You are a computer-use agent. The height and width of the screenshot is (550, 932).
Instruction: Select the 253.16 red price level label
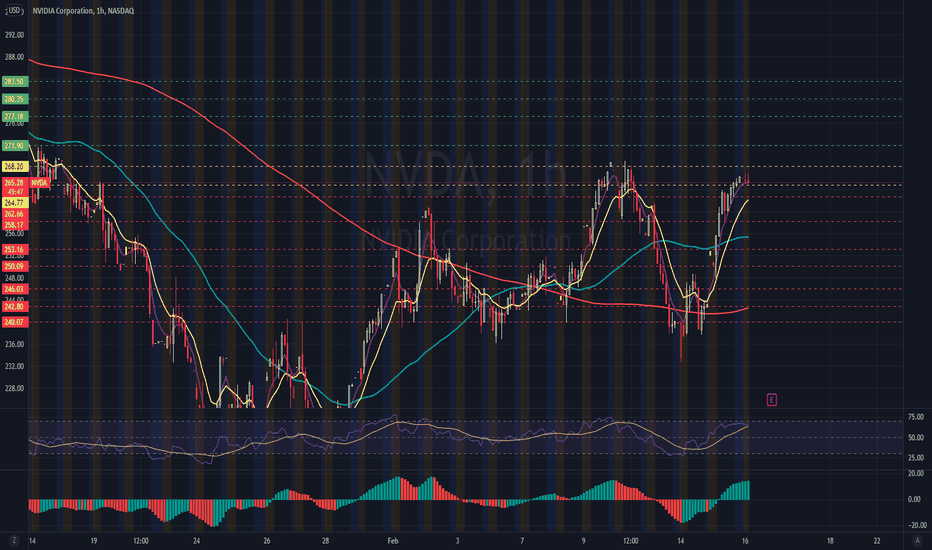tap(14, 250)
